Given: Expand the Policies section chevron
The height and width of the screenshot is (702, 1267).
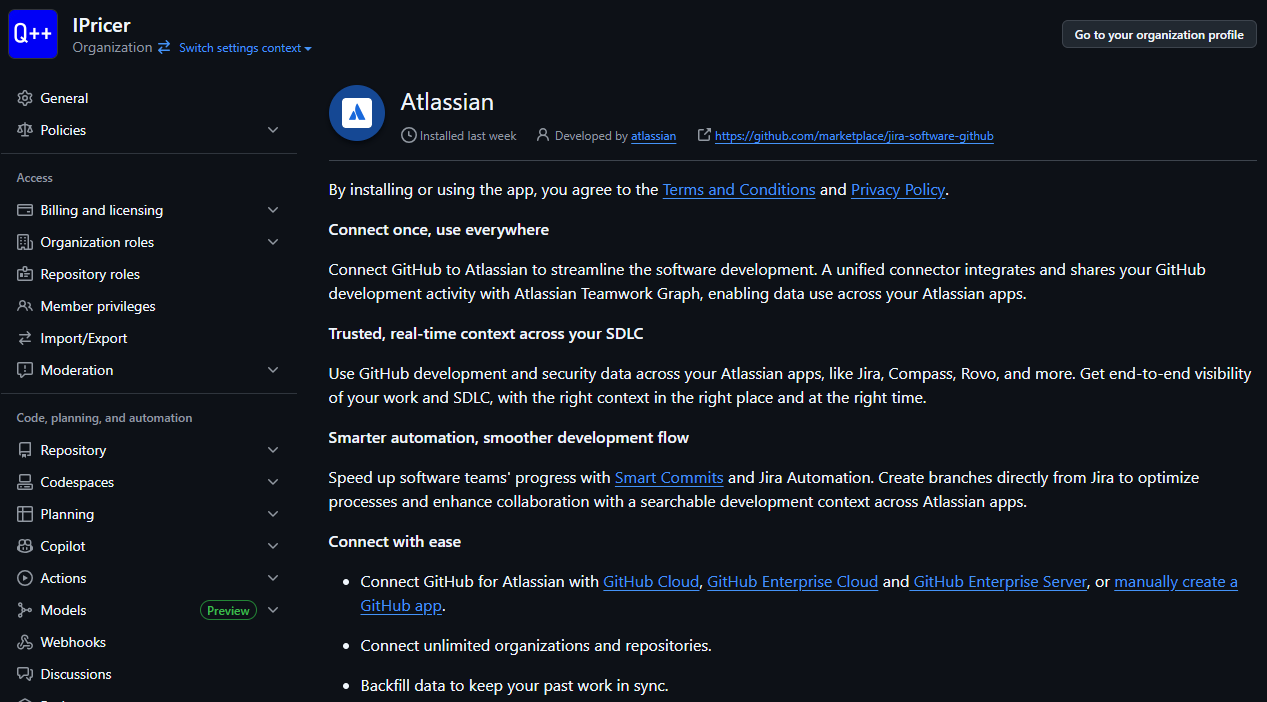Looking at the screenshot, I should pyautogui.click(x=273, y=130).
